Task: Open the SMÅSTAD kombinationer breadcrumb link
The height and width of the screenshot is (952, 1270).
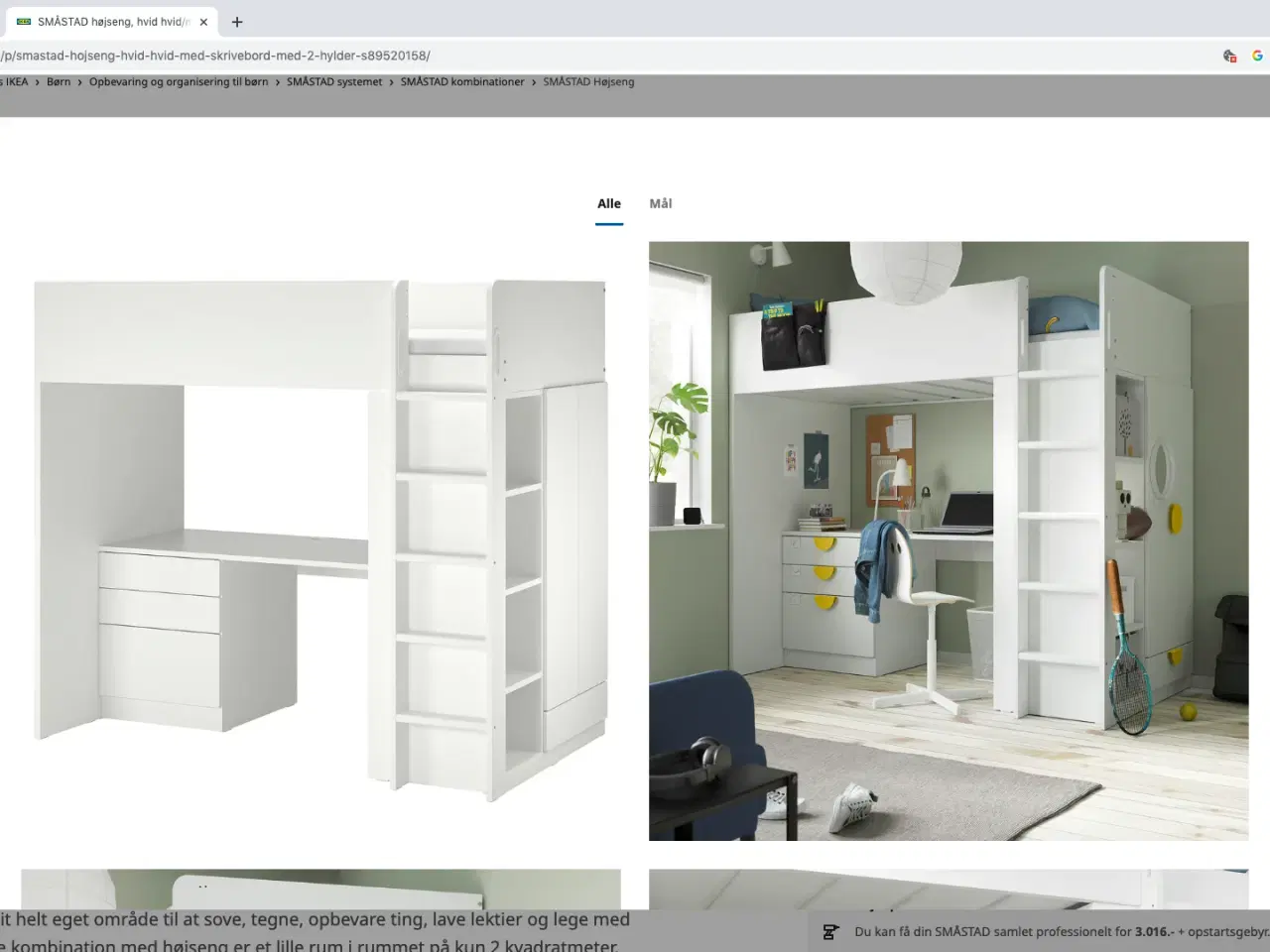Action: [x=462, y=81]
